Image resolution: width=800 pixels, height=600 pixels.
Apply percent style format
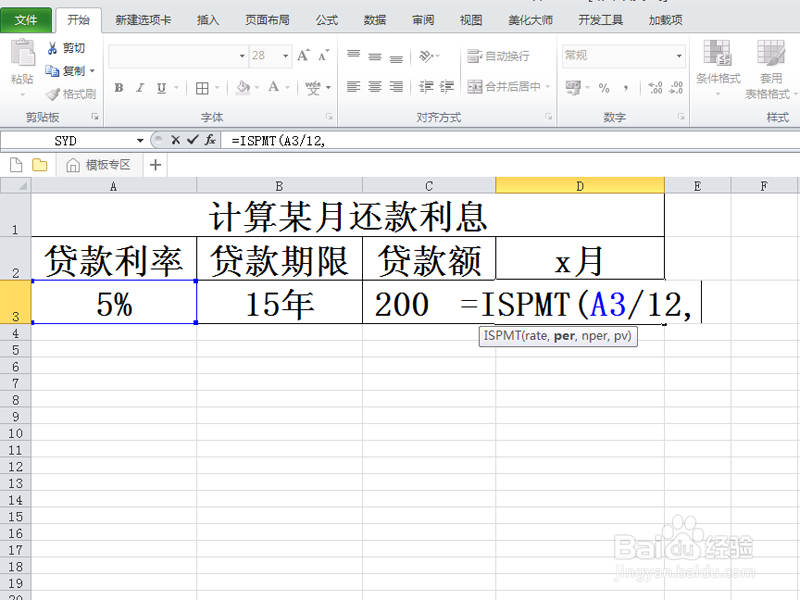point(604,88)
